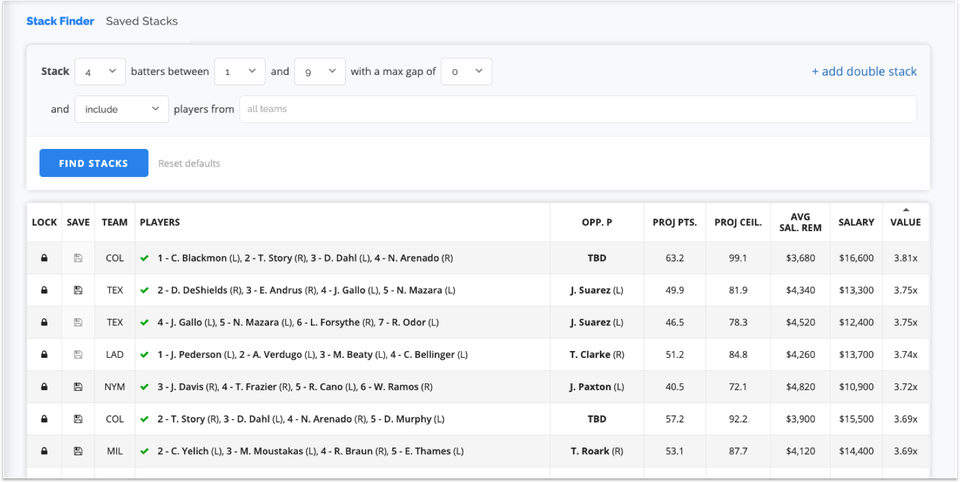Viewport: 960px width, 482px height.
Task: Click green checkmark in TEX DeShields row
Action: pyautogui.click(x=144, y=290)
